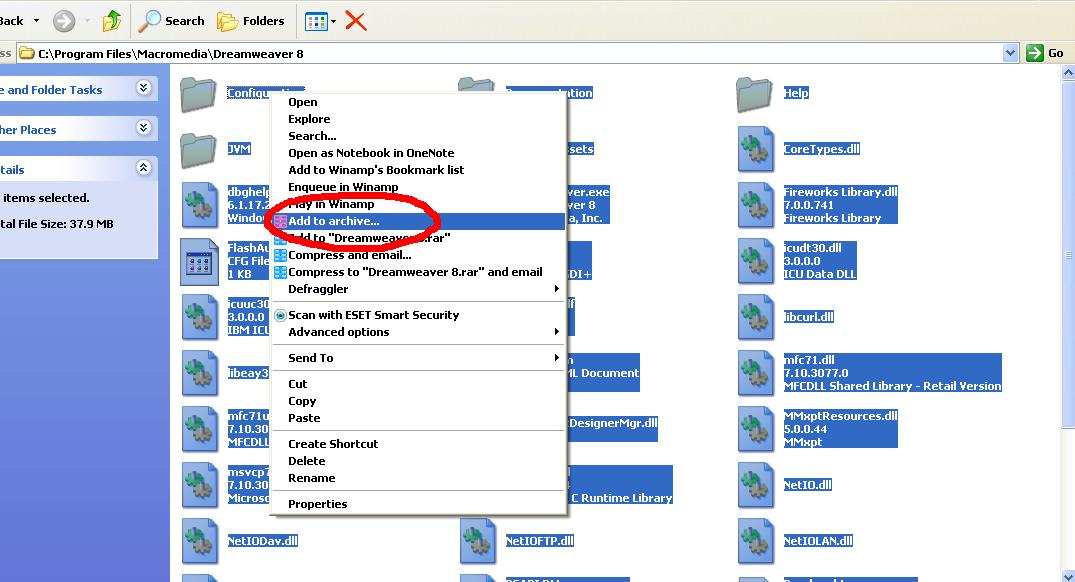This screenshot has width=1075, height=582.
Task: Click the Help folder name label
Action: pos(796,93)
